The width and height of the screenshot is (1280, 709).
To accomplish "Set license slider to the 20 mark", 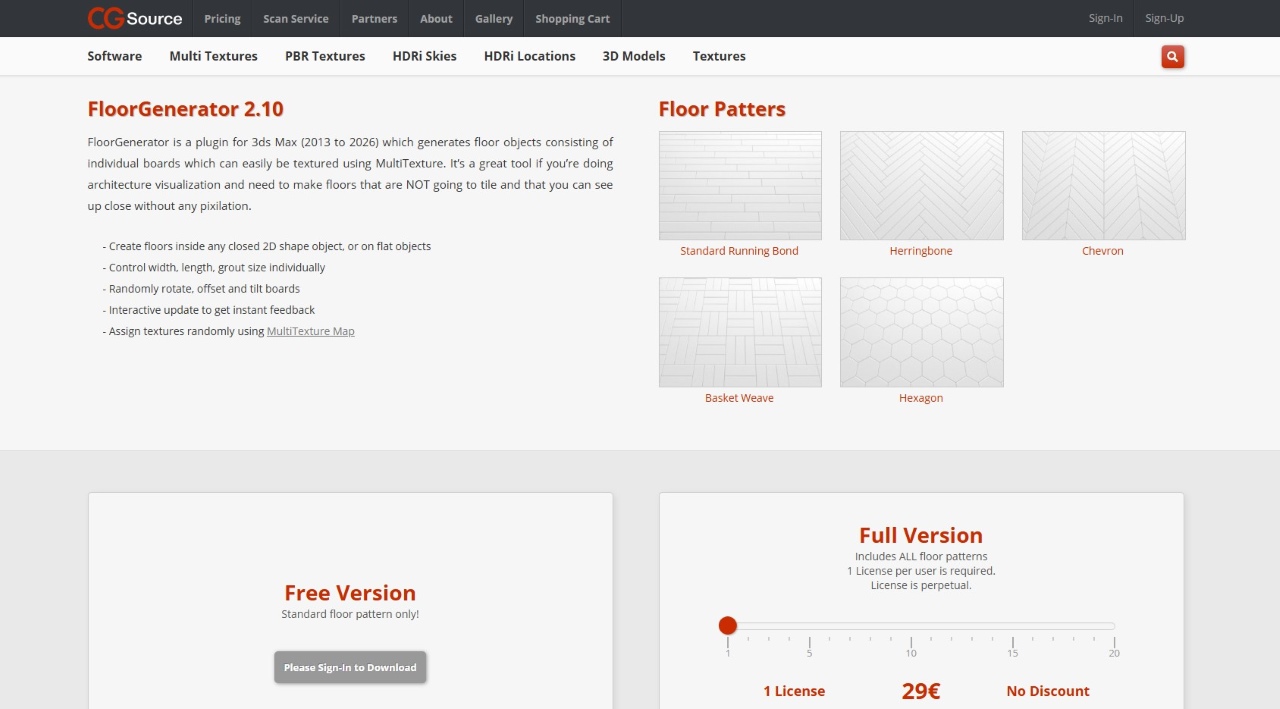I will (x=1114, y=626).
